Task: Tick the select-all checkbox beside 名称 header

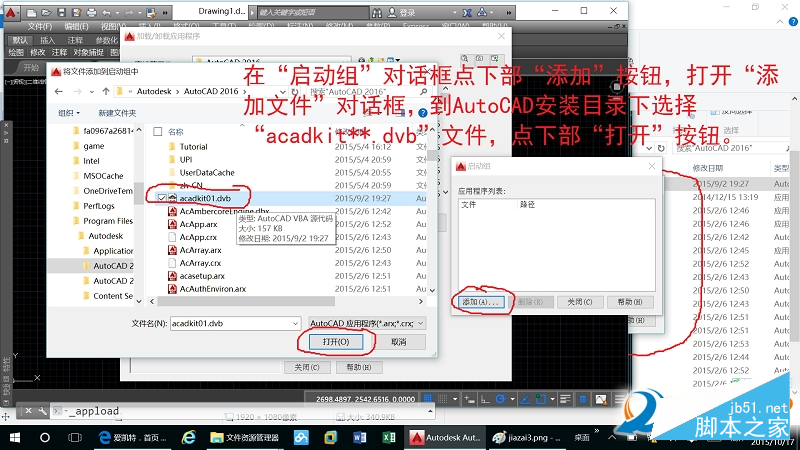Action: tap(158, 132)
